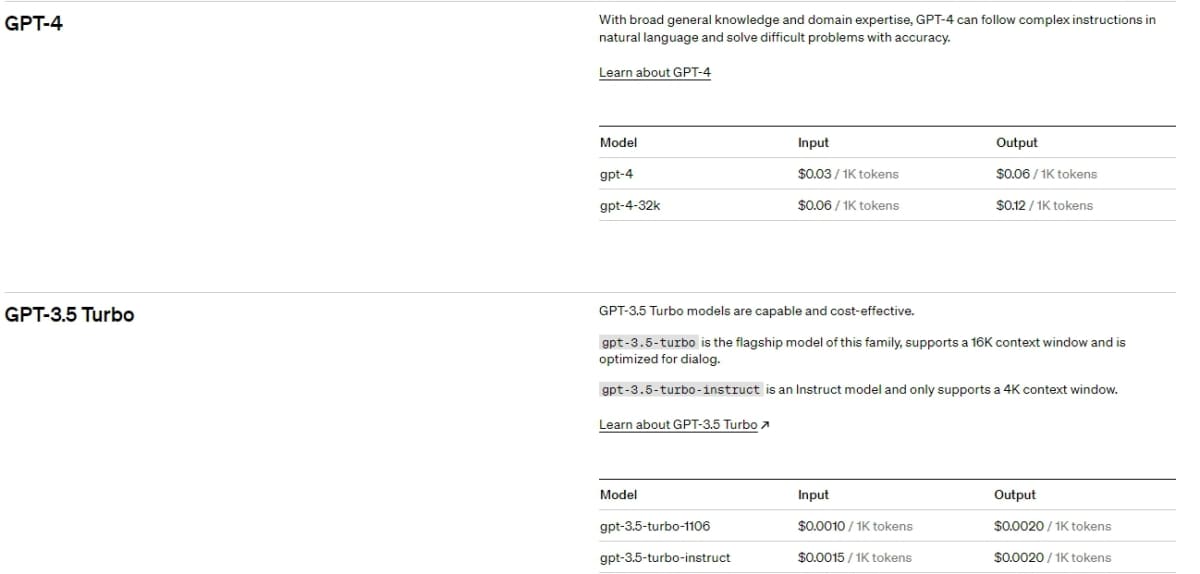This screenshot has width=1200, height=574.
Task: Click the Output column header in GPT-4 table
Action: click(1016, 142)
